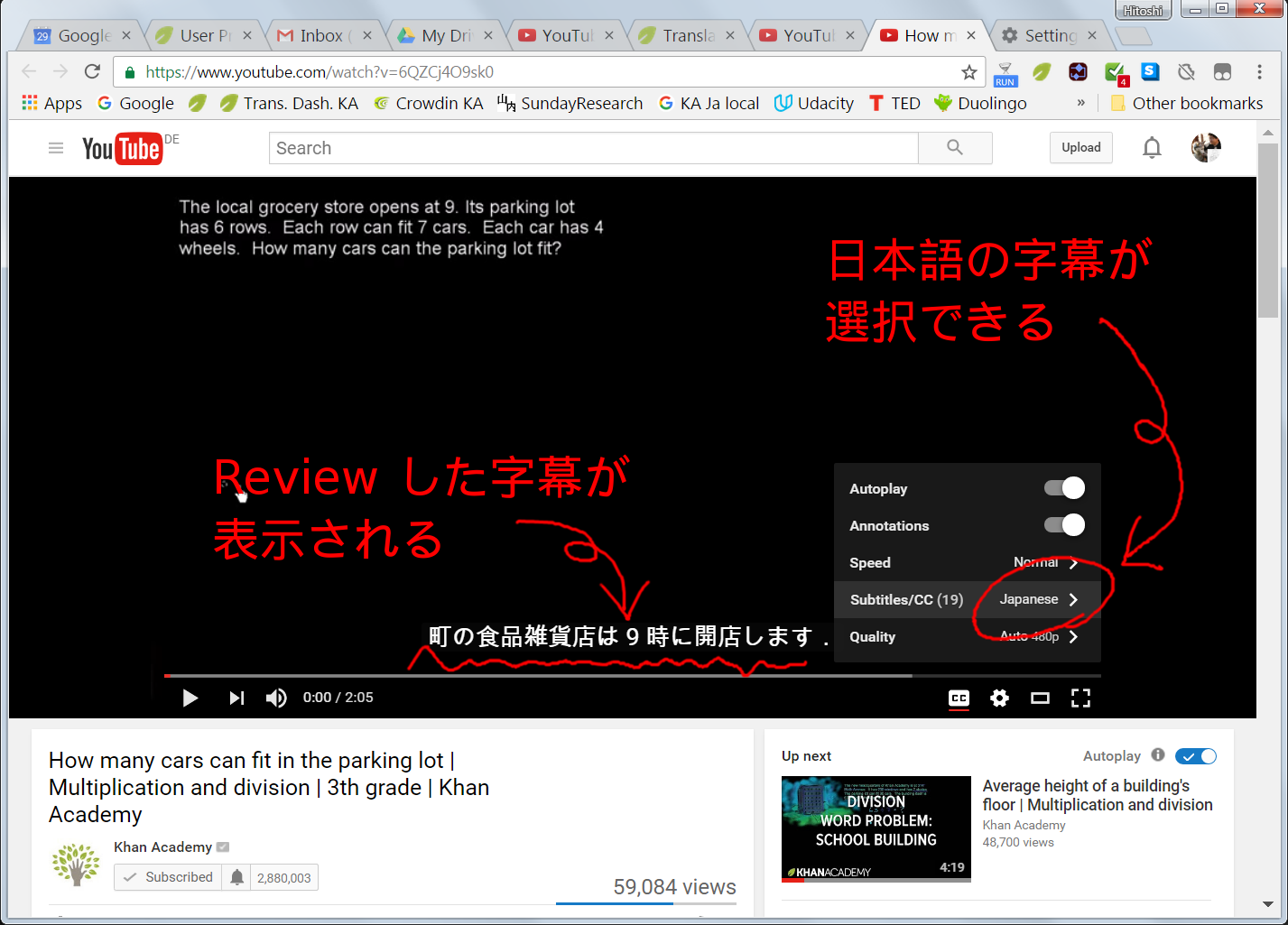This screenshot has height=925, width=1288.
Task: Turn off Annotations switch
Action: click(1064, 525)
